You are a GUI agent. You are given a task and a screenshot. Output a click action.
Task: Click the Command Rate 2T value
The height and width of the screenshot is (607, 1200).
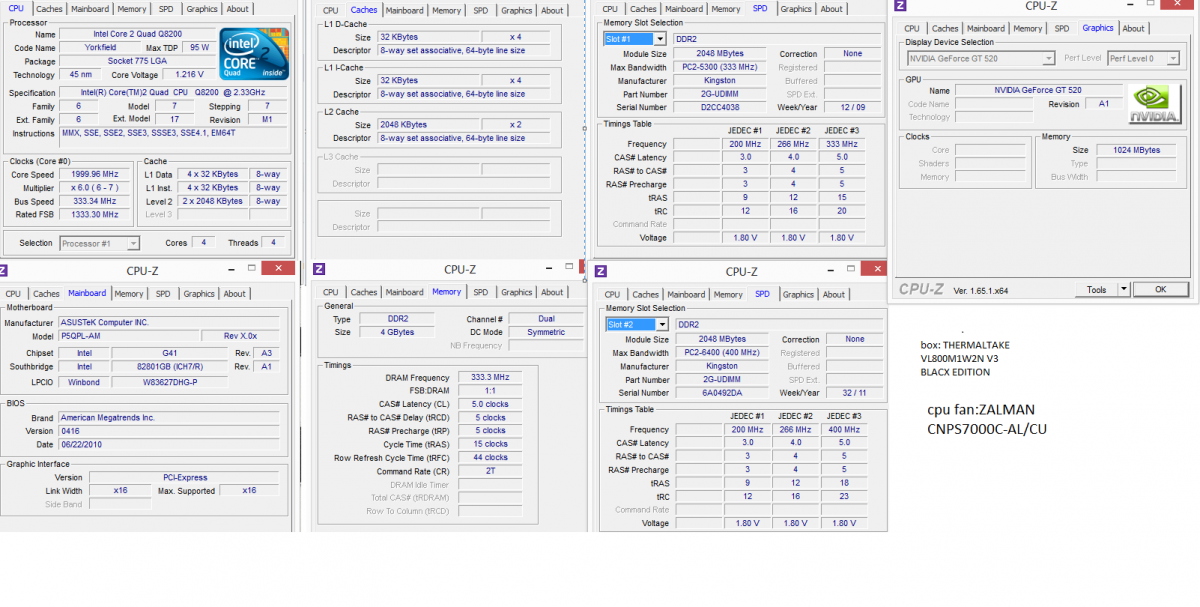490,471
